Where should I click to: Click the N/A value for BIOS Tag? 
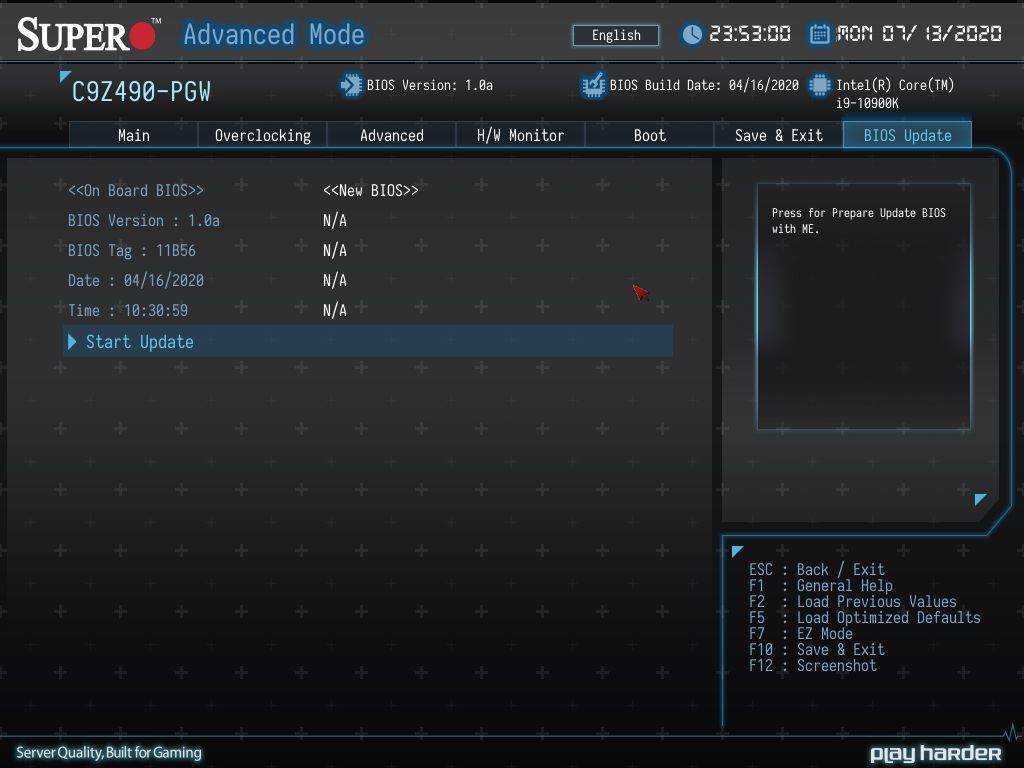point(334,251)
